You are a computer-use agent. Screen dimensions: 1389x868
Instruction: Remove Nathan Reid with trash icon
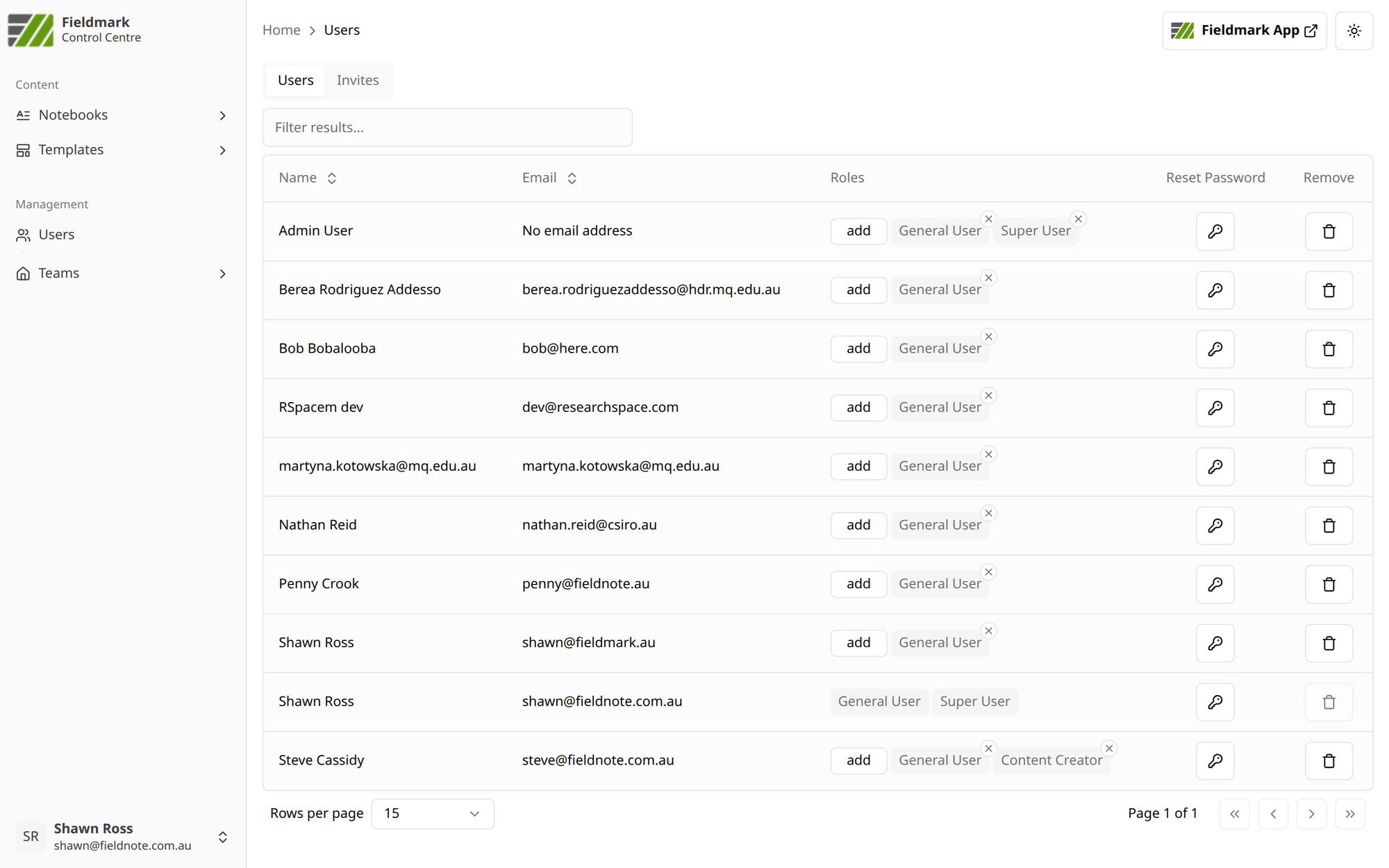click(1328, 526)
